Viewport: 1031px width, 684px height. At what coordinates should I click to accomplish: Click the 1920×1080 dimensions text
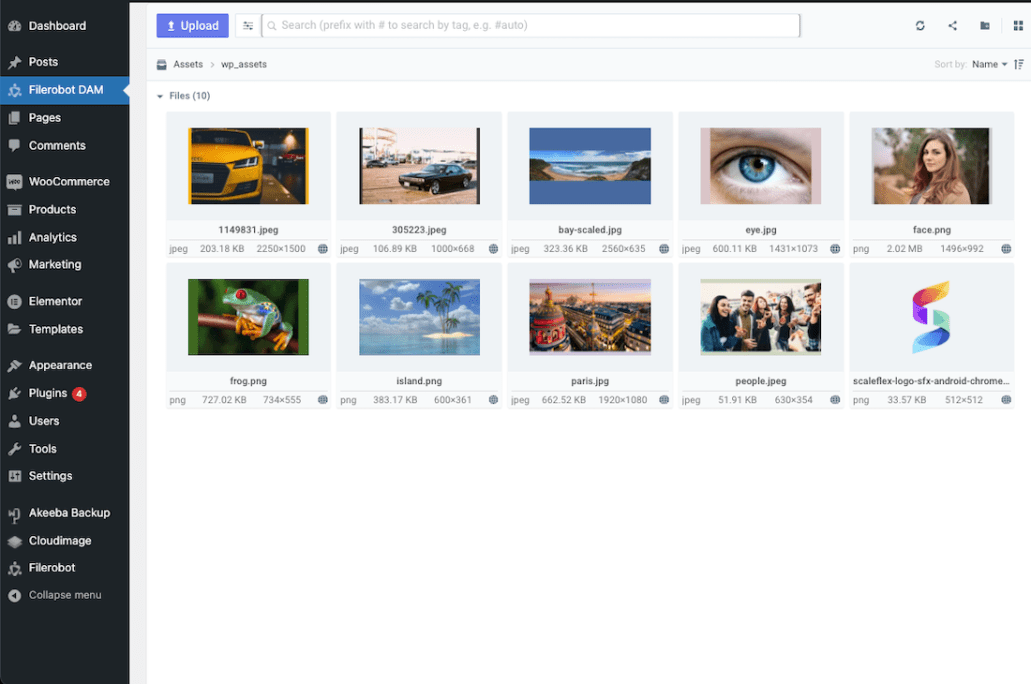[x=622, y=400]
